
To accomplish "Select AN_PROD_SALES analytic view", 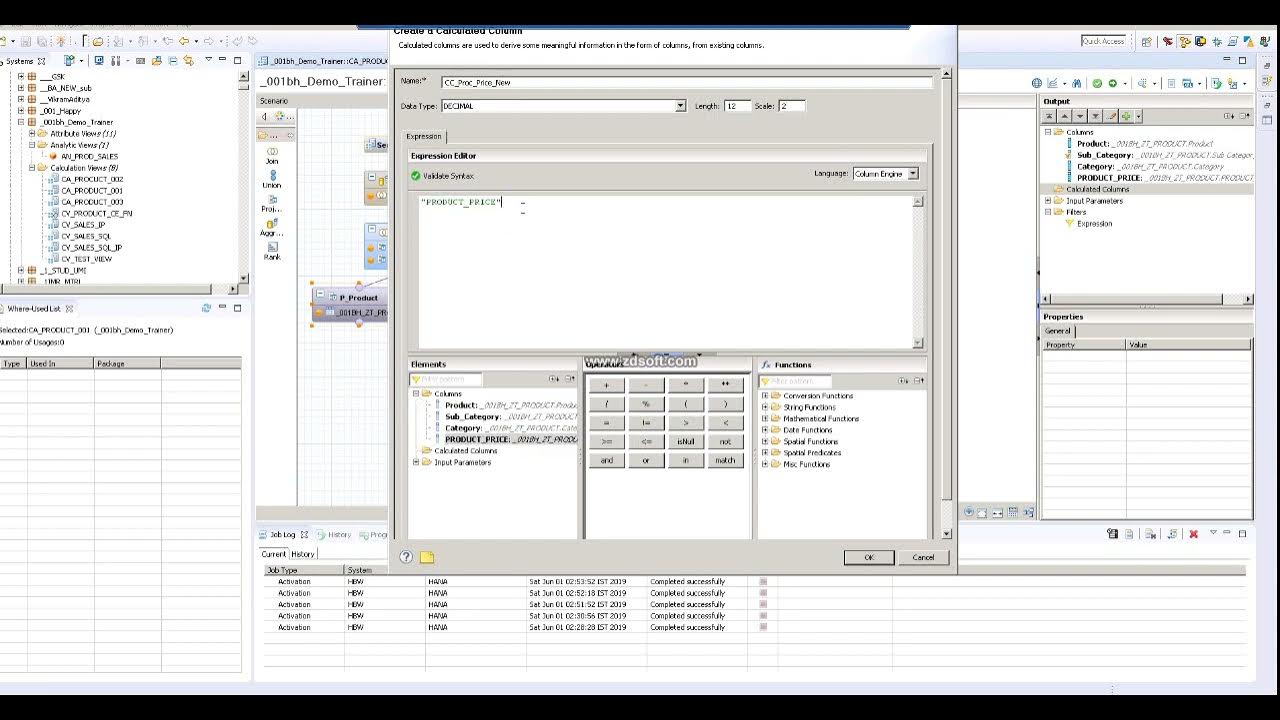I will pyautogui.click(x=89, y=156).
